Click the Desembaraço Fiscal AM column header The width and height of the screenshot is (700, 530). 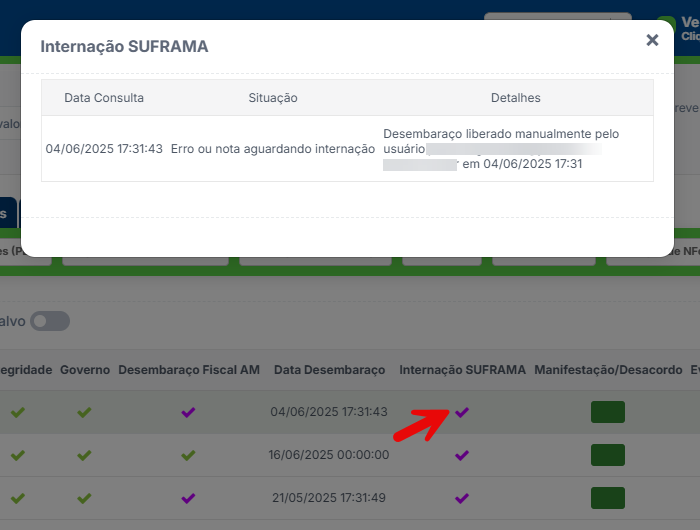(x=189, y=370)
